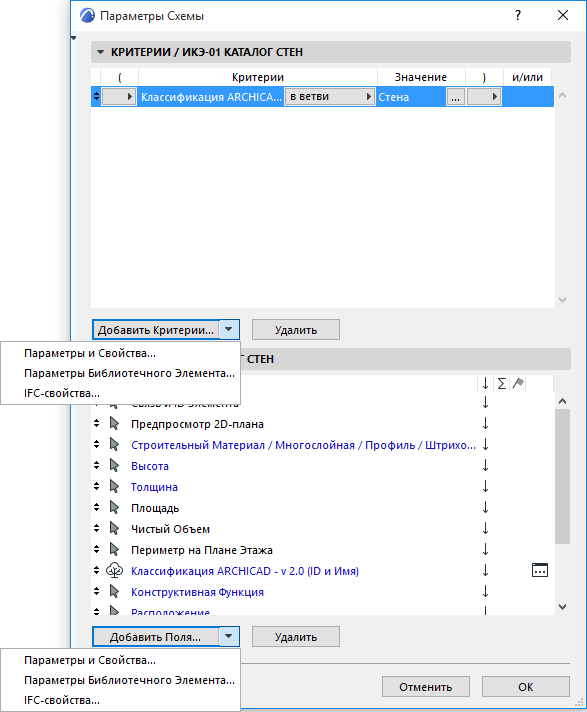Viewport: 587px width, 712px height.
Task: Click the cursor icon beside Предпросмотр 2D-плана
Action: 114,424
